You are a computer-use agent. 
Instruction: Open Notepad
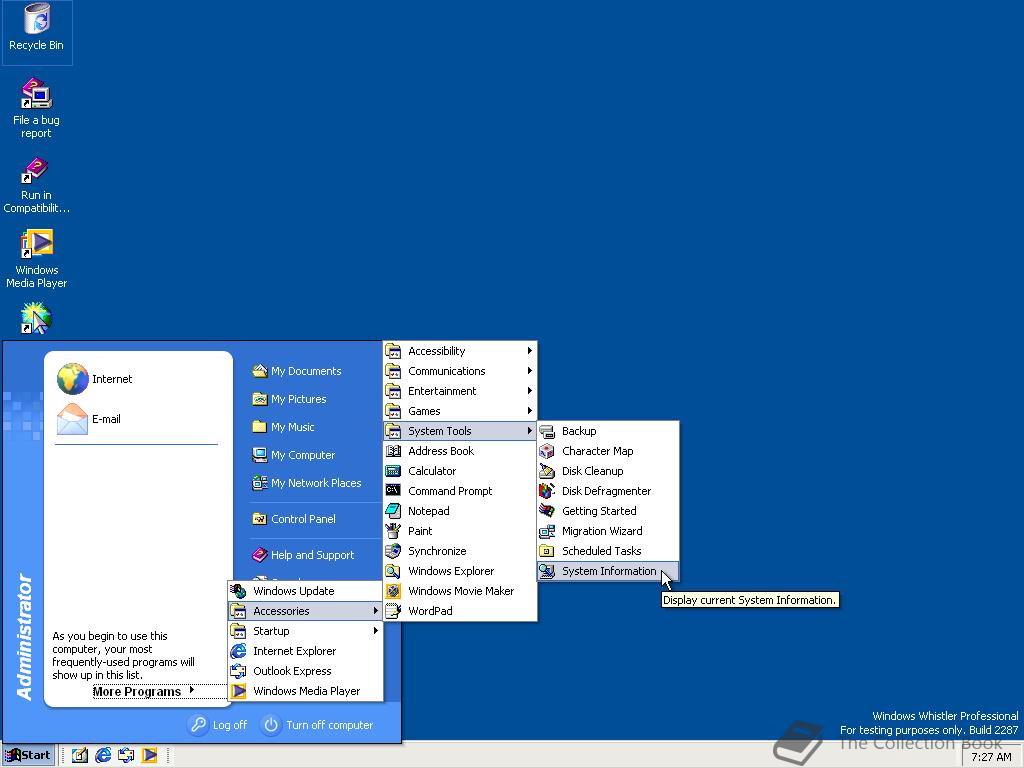pyautogui.click(x=460, y=511)
